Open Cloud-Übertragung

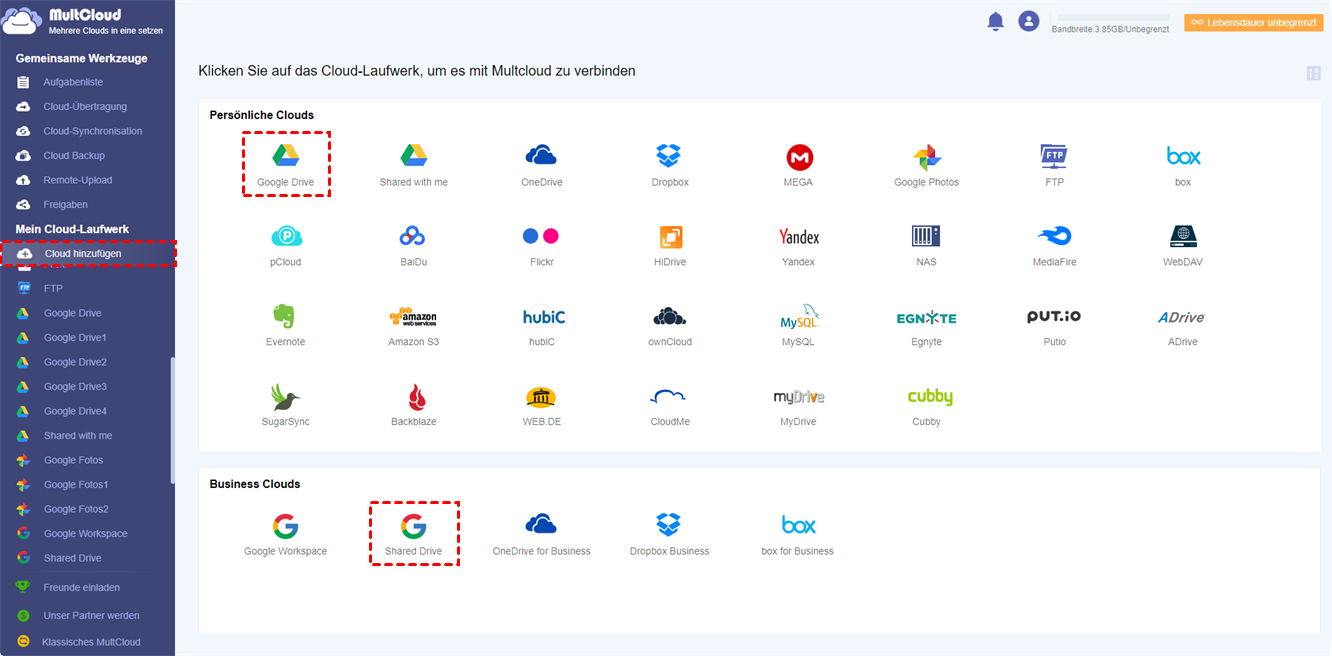point(85,107)
